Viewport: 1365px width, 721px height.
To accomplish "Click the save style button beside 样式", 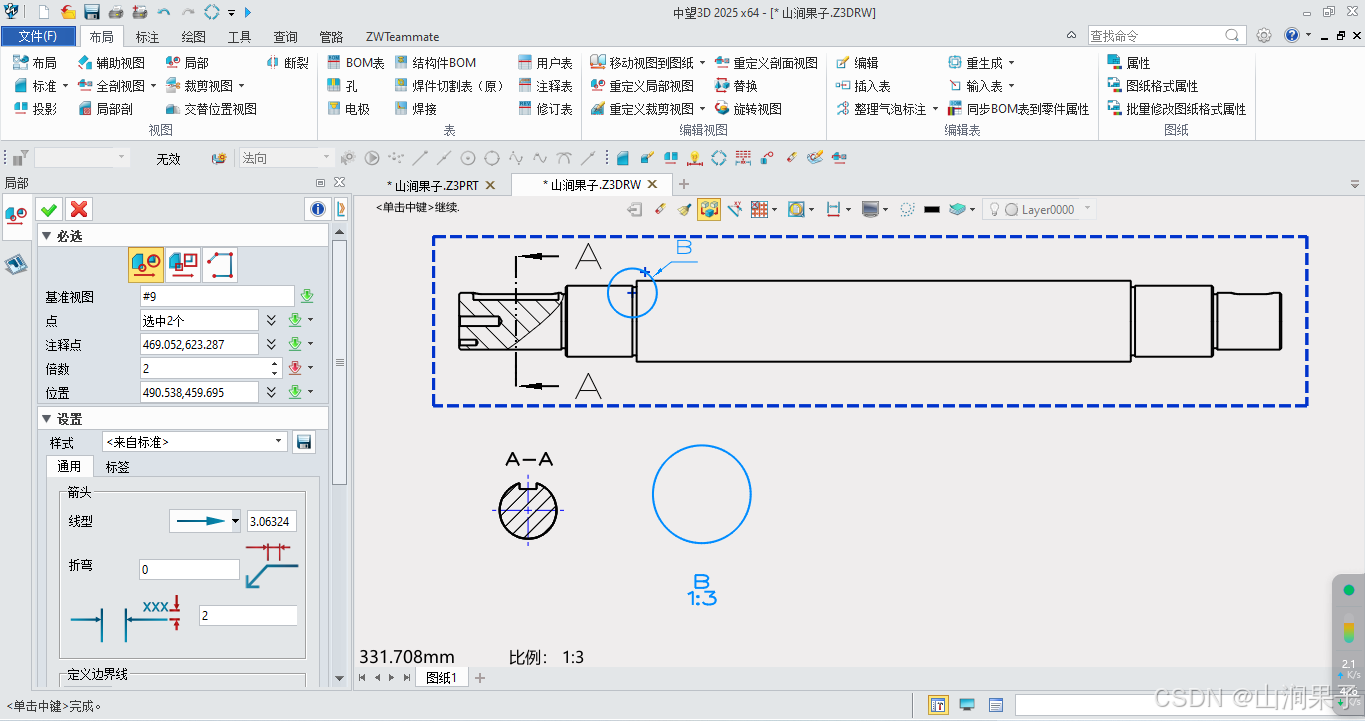I will [x=304, y=442].
